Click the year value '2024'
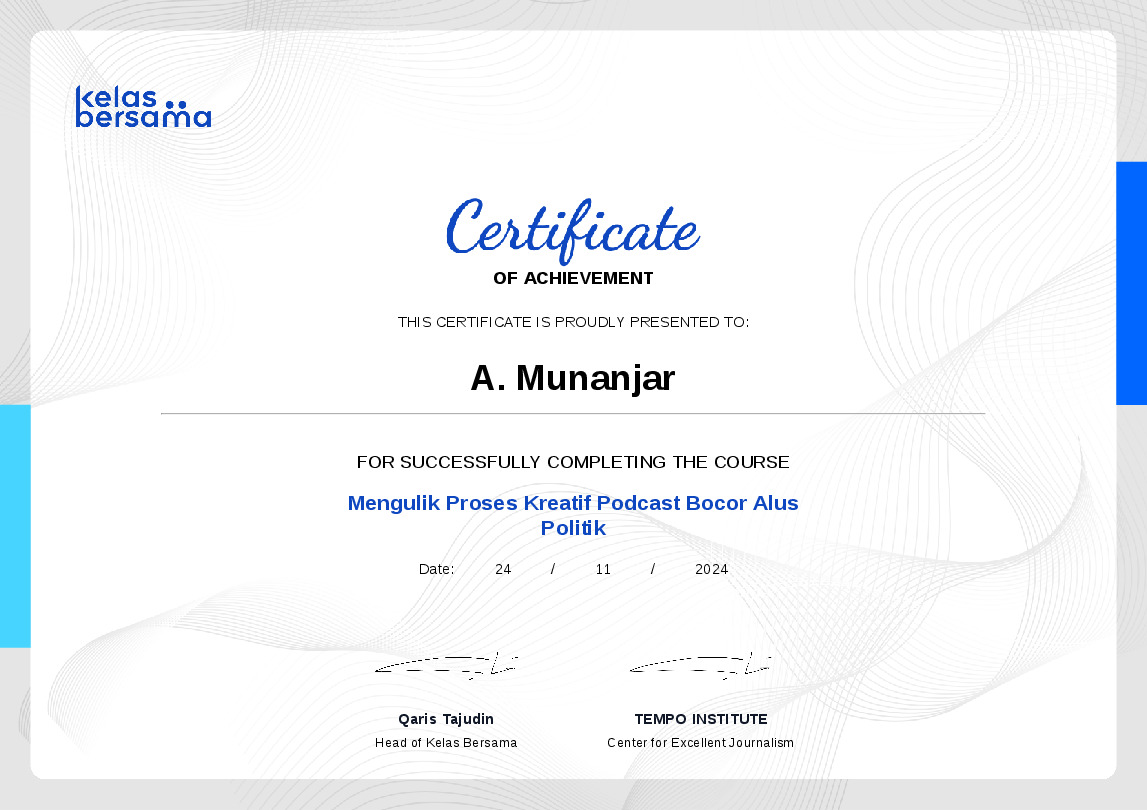This screenshot has width=1147, height=810. (x=711, y=569)
